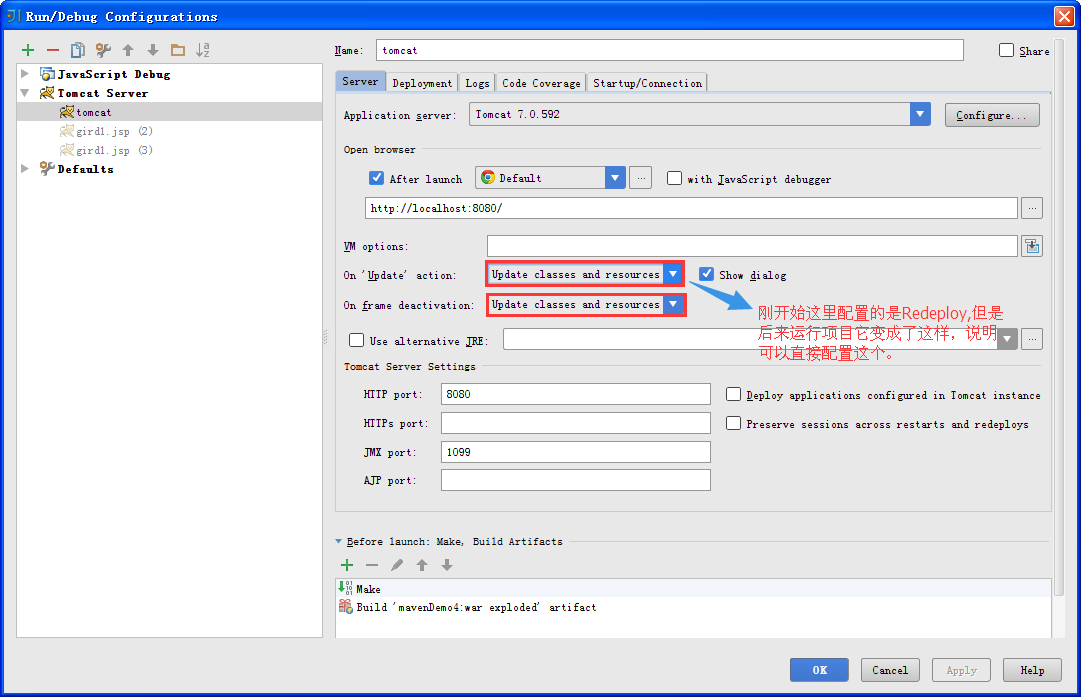
Task: Expand the VM options field editor
Action: click(1032, 246)
